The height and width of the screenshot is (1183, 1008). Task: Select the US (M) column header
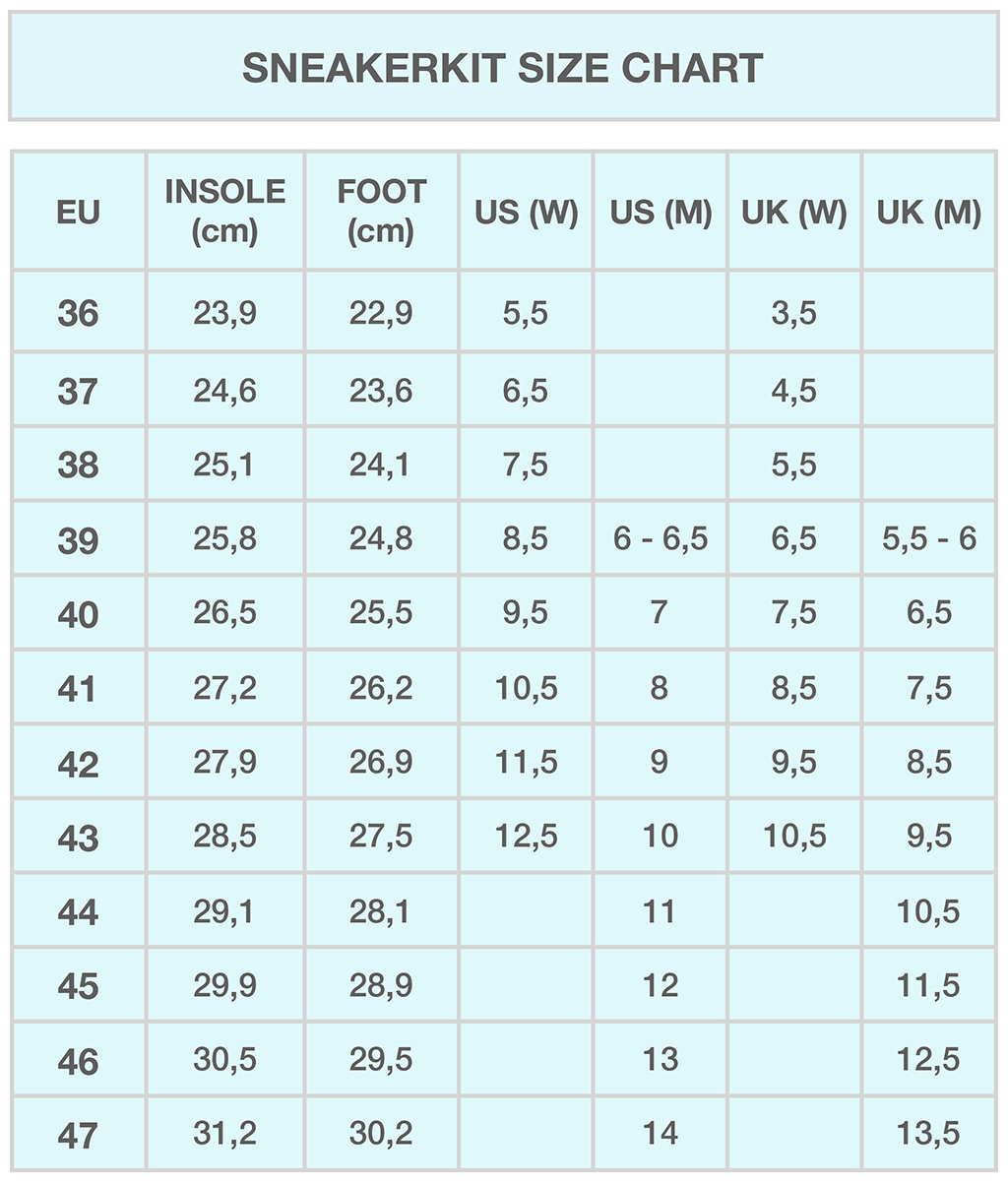pos(661,213)
